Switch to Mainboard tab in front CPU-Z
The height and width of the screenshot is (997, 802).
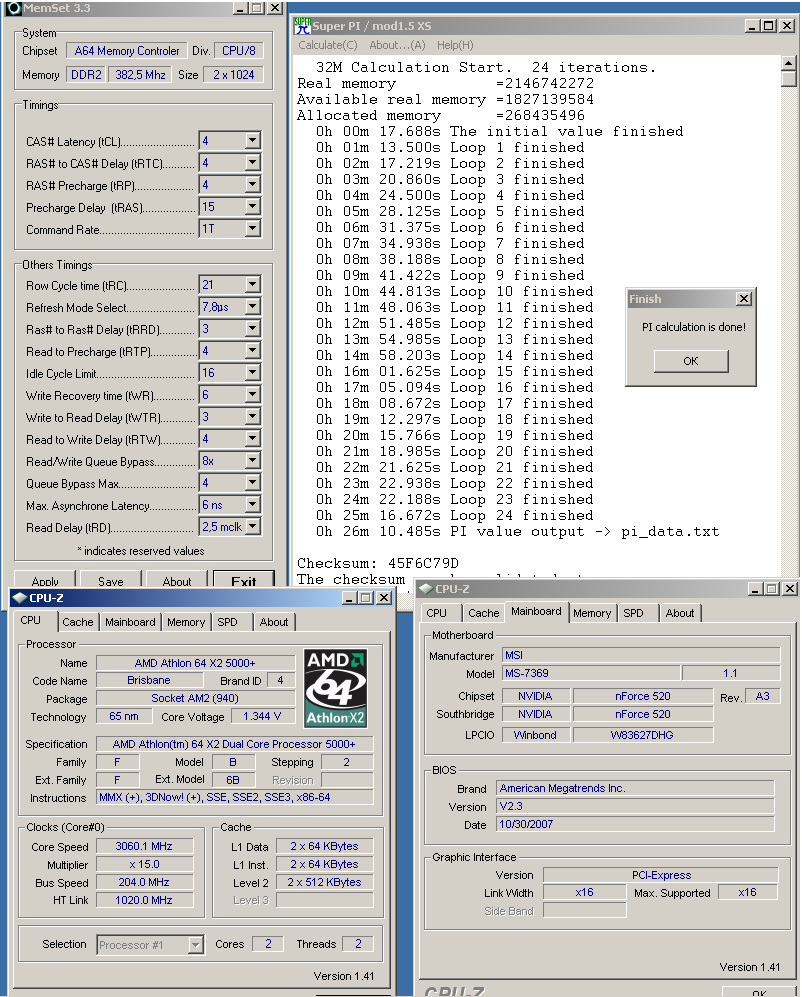tap(130, 622)
